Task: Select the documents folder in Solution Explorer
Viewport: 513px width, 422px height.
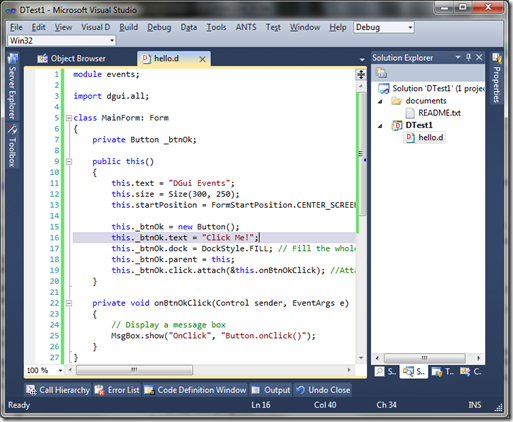Action: click(426, 101)
